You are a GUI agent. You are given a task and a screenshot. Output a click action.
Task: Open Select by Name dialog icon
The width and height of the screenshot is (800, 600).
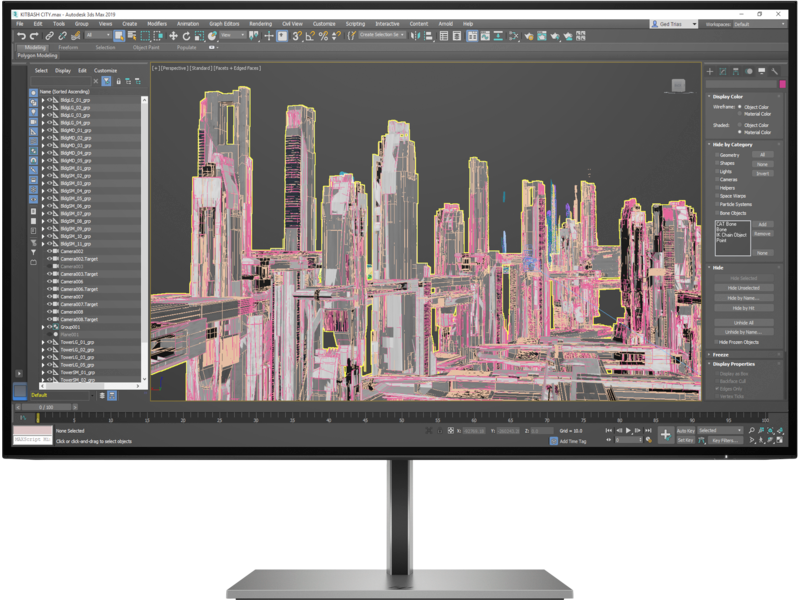click(x=133, y=36)
